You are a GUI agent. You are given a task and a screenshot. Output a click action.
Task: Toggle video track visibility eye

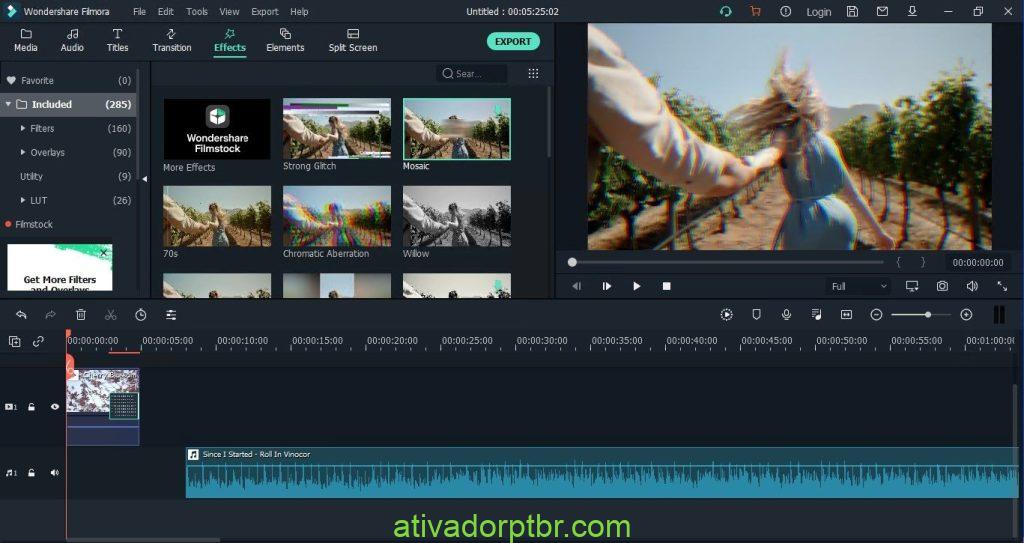54,406
